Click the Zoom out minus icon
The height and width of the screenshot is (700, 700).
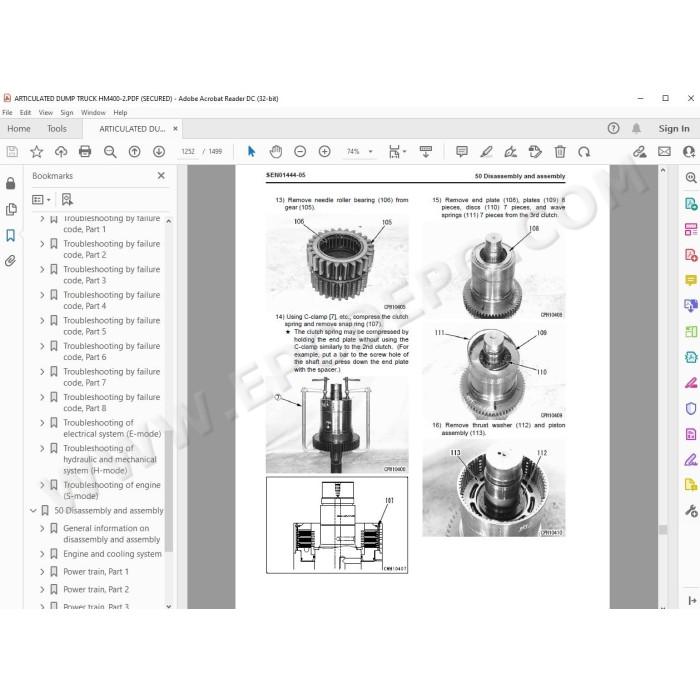(x=300, y=152)
